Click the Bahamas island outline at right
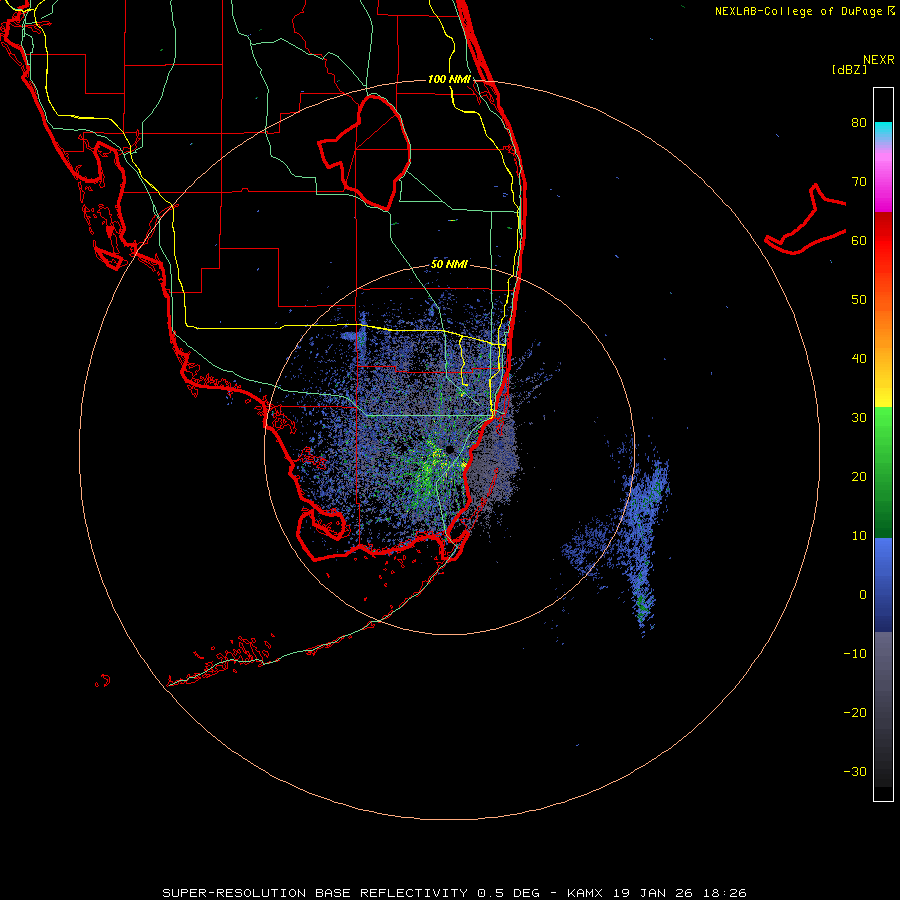Screen dimensions: 900x900 (805, 219)
